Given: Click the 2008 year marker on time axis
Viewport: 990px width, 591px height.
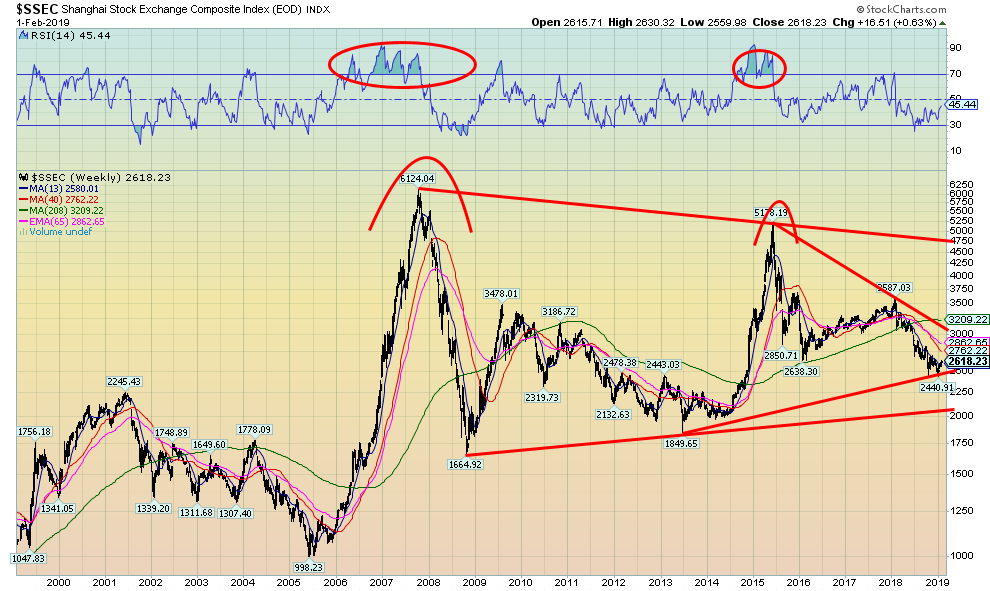Looking at the screenshot, I should coord(428,580).
